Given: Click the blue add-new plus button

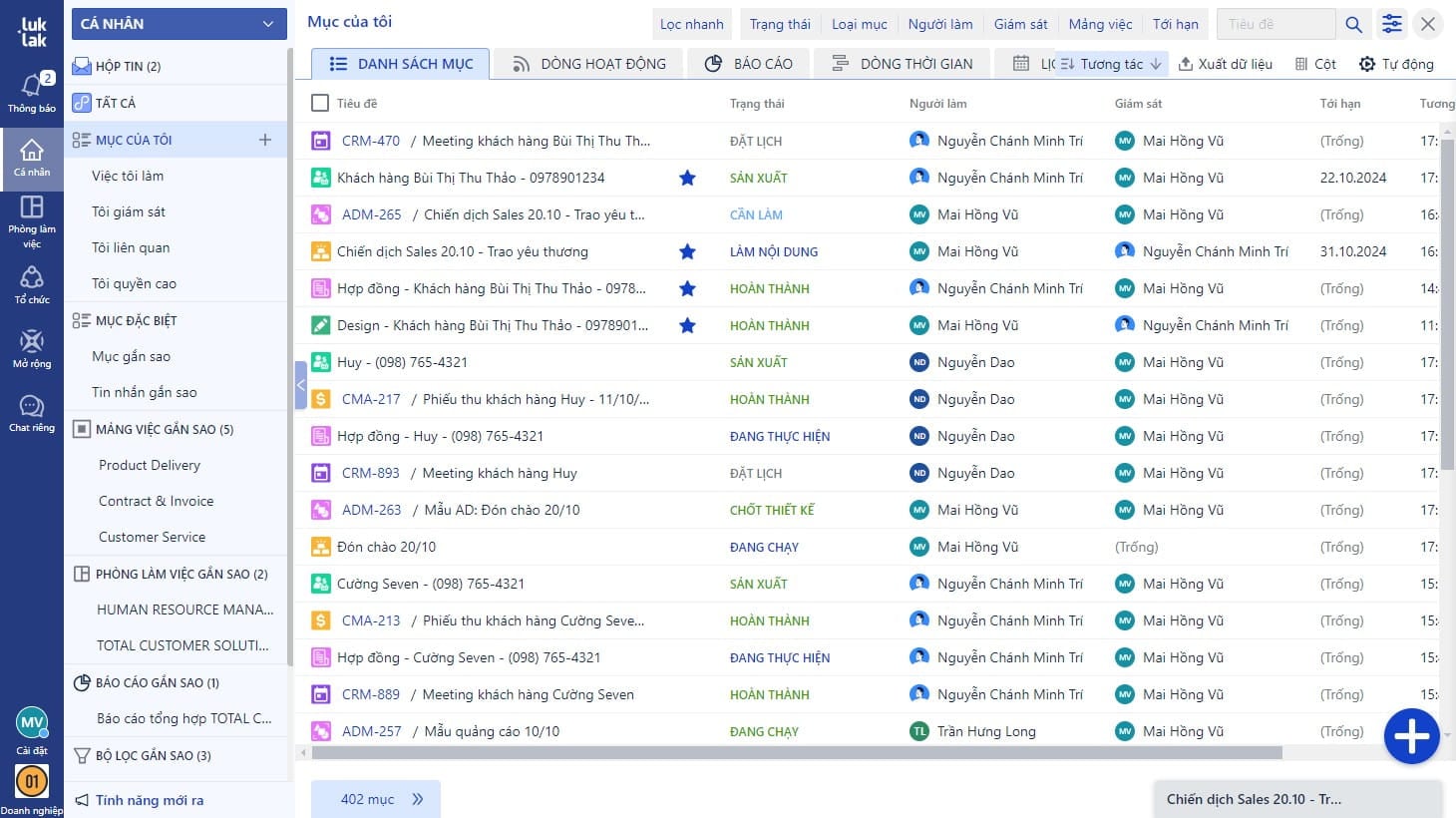Looking at the screenshot, I should coord(1411,736).
